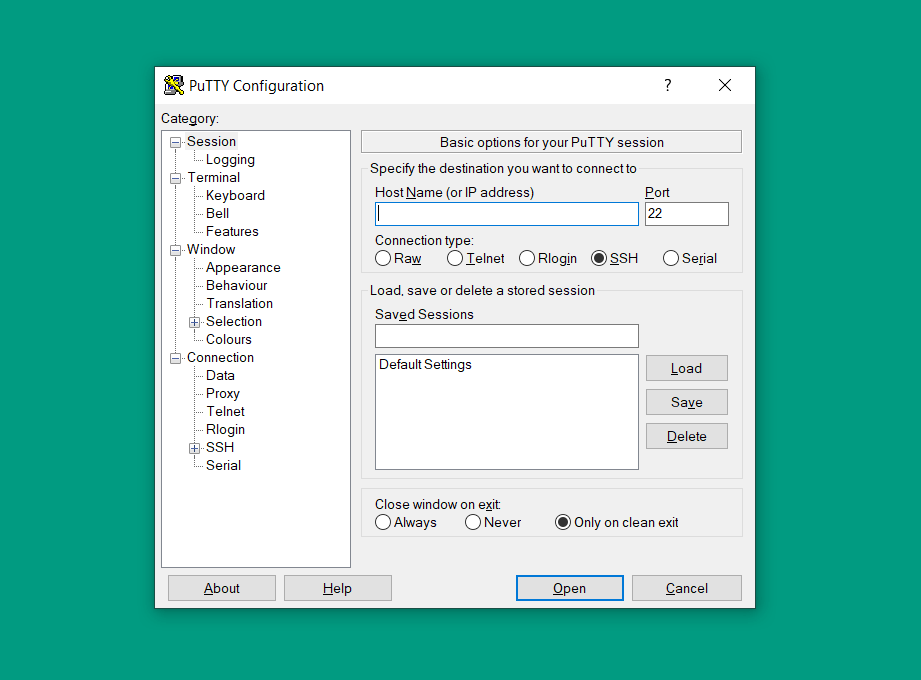Expand the Selection tree node
Screen dimensions: 921x680
(194, 322)
